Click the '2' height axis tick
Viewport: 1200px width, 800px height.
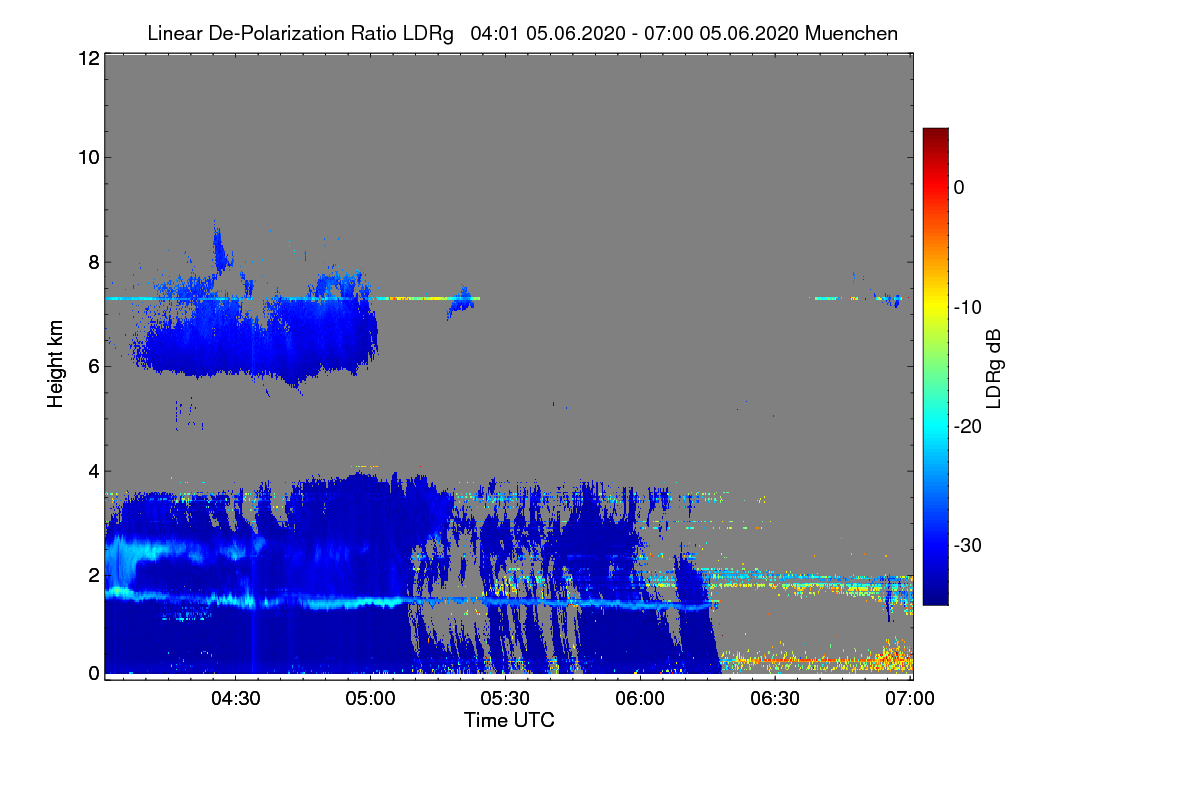pos(93,575)
